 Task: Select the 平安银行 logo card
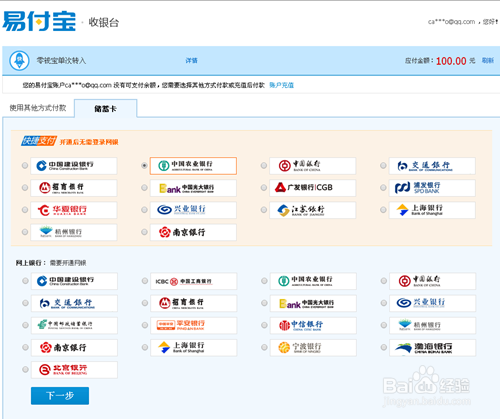[194, 325]
